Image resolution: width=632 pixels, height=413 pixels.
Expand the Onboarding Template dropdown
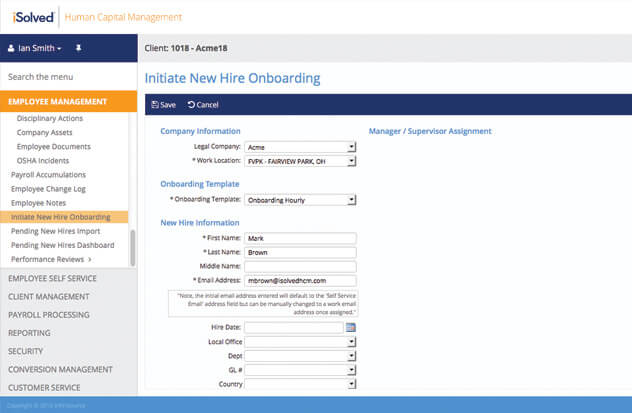(352, 200)
